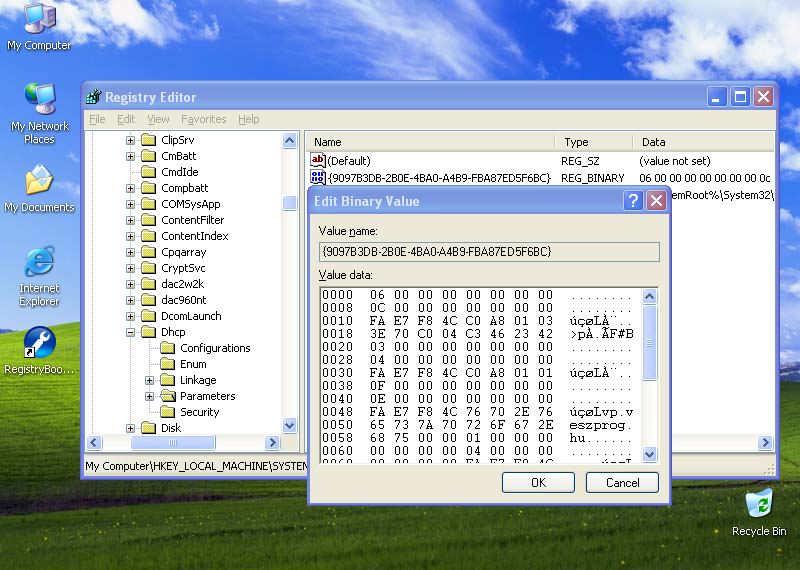Expand the dac960nt tree node
Image resolution: width=800 pixels, height=570 pixels.
pos(131,300)
